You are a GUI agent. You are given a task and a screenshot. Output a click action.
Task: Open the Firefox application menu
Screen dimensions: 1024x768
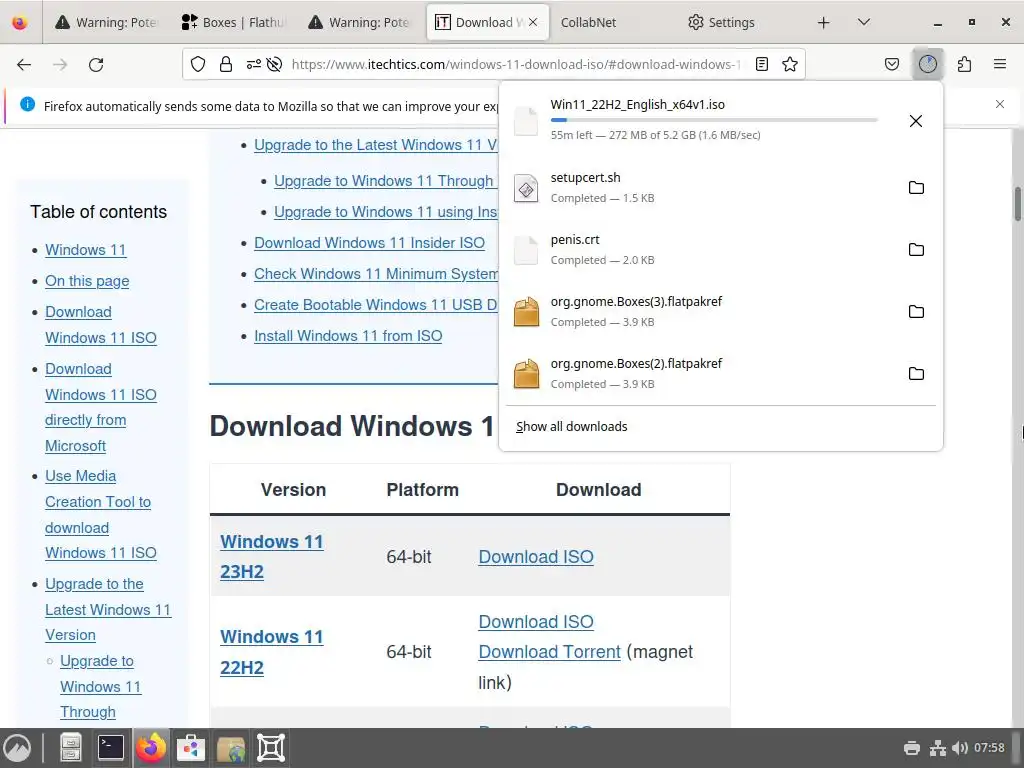coord(1000,64)
